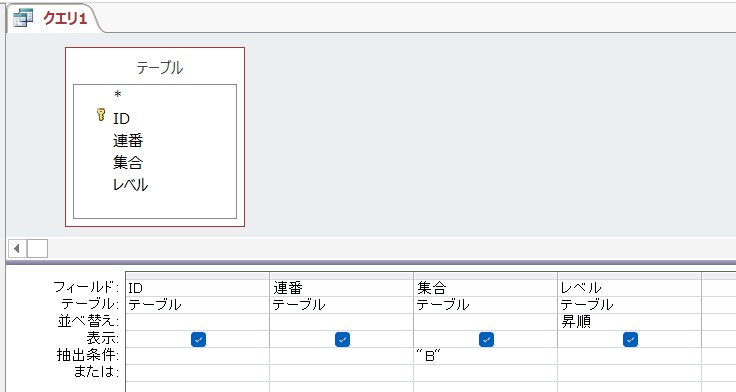Open the 昇順 sort cell for レベル

(x=629, y=322)
